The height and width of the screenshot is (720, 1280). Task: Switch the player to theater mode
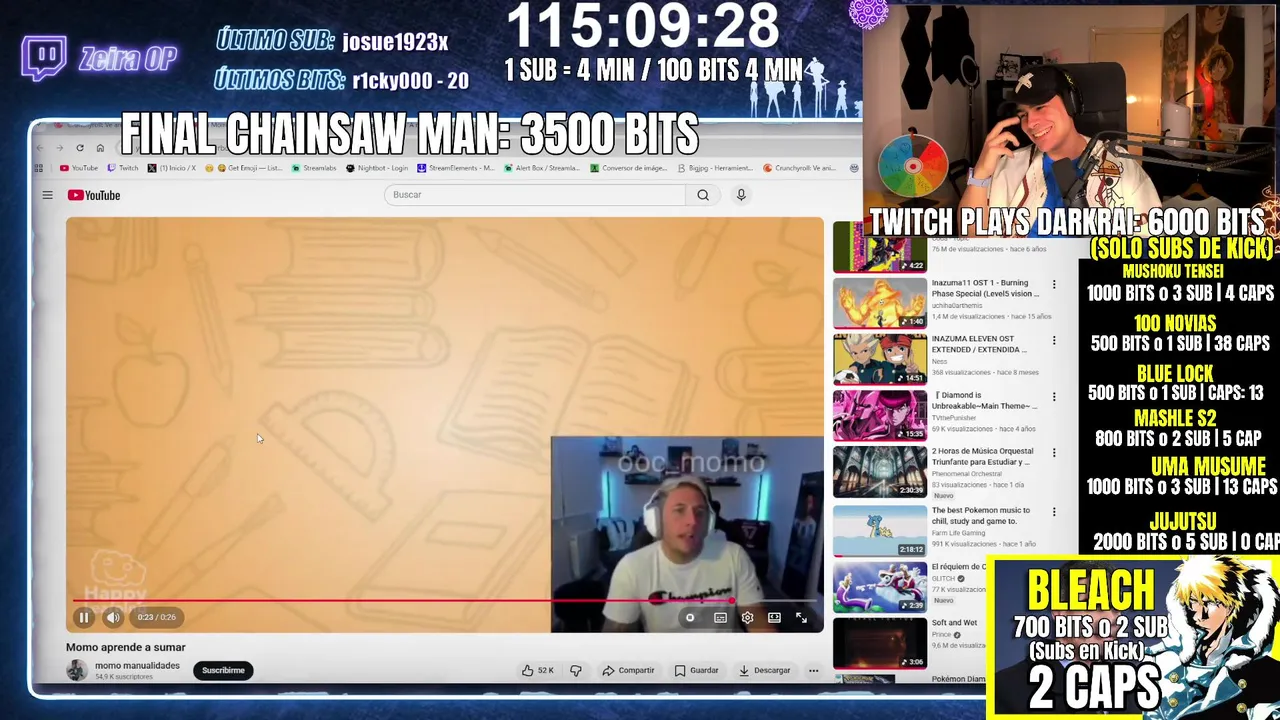(774, 618)
